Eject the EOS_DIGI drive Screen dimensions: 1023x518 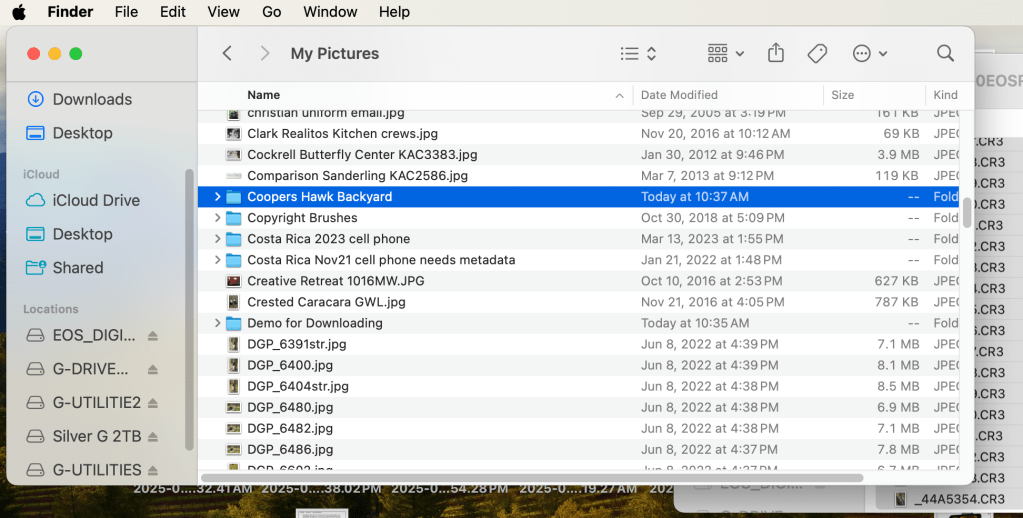pyautogui.click(x=153, y=336)
